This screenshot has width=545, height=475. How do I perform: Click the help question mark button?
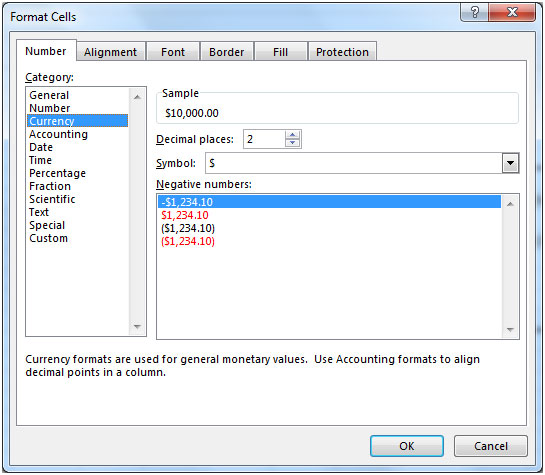(474, 12)
